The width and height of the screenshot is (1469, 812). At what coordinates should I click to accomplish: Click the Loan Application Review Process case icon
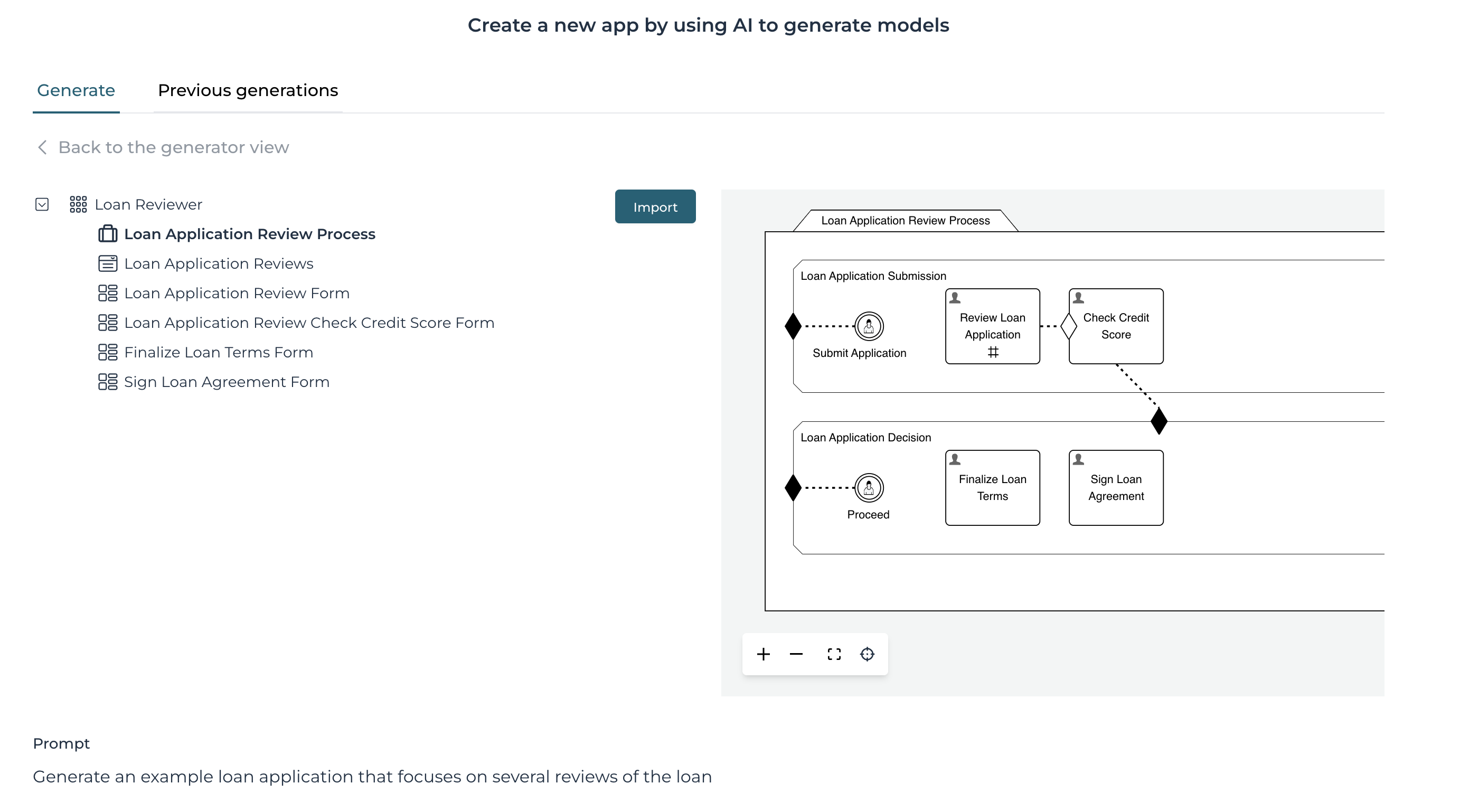108,234
